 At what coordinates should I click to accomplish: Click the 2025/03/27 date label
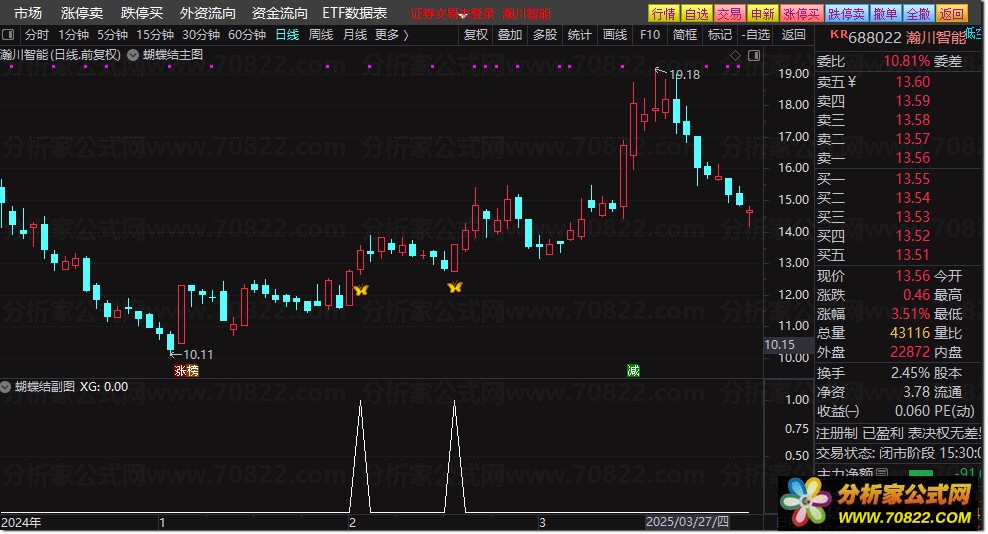pos(687,522)
